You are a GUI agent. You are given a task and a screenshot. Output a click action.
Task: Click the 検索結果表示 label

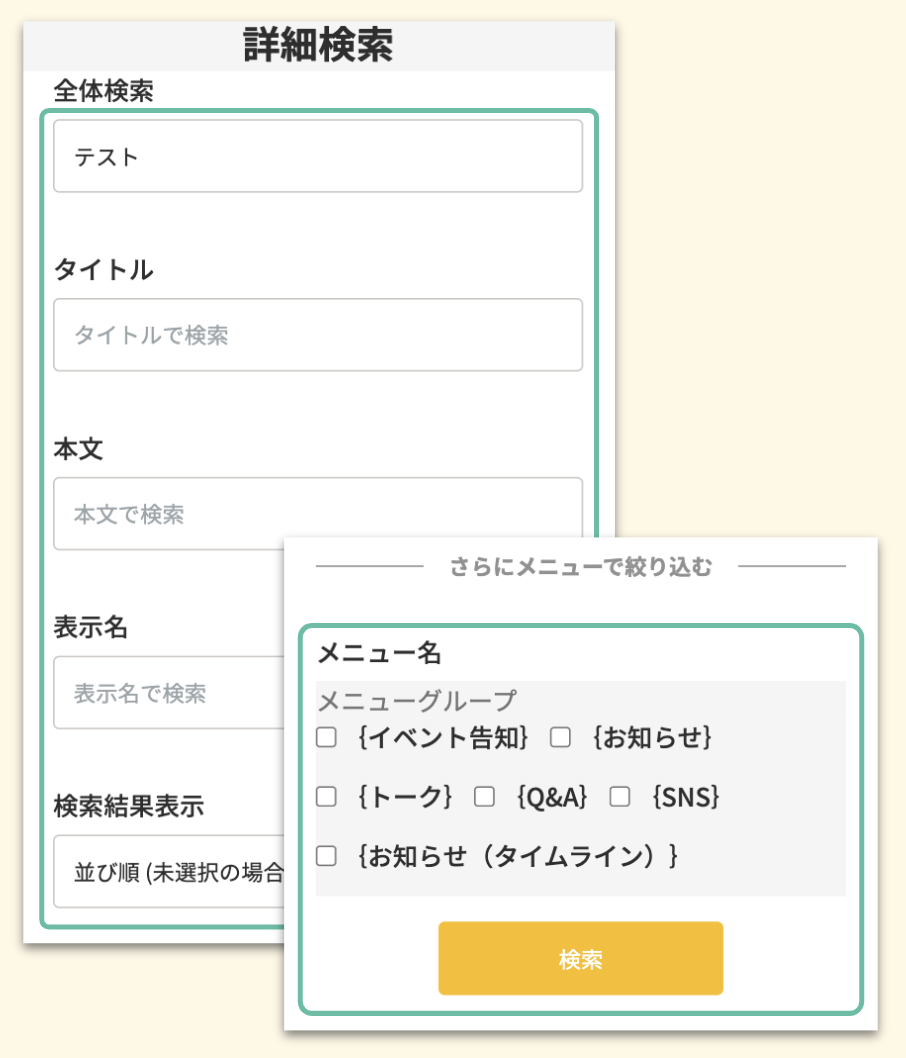point(129,806)
